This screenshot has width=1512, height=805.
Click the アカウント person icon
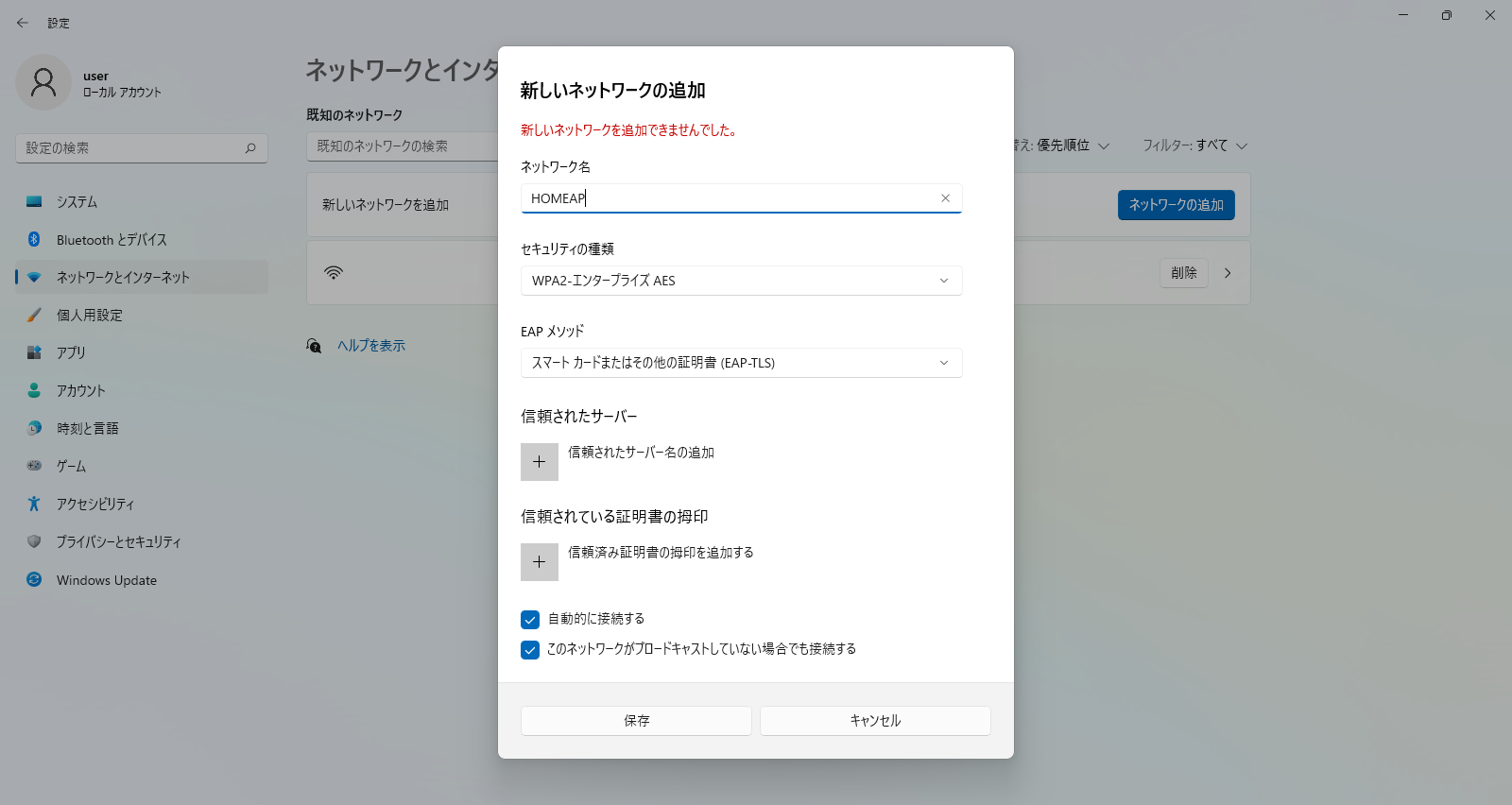34,390
